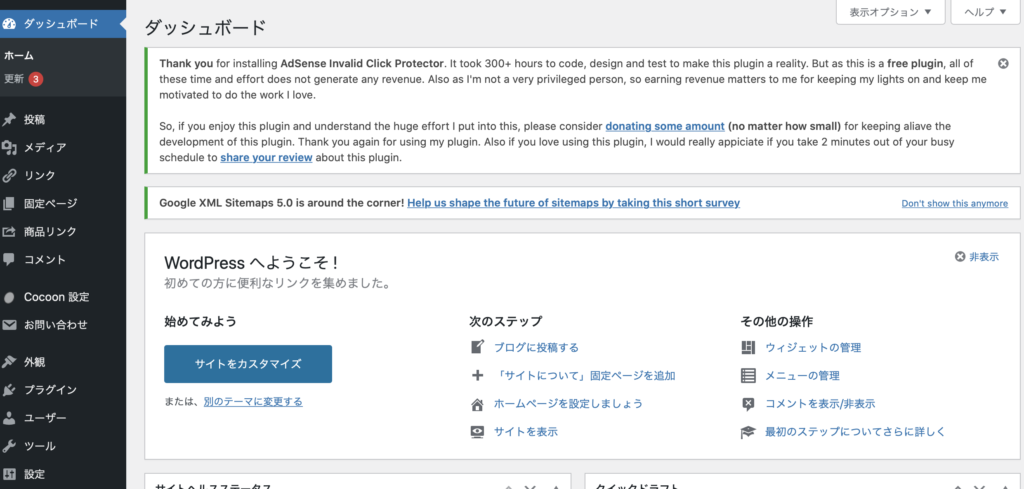The image size is (1024, 489).
Task: Click the ウィジェットの管理 link
Action: [x=813, y=347]
